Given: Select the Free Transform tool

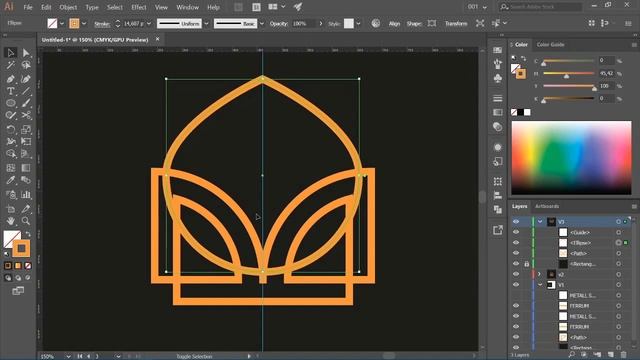Looking at the screenshot, I should [x=26, y=142].
